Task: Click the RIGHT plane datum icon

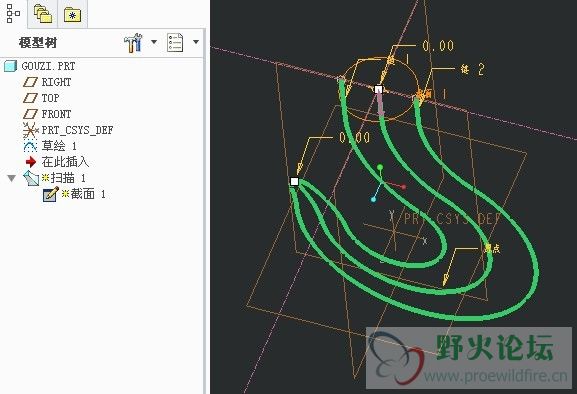Action: coord(30,82)
